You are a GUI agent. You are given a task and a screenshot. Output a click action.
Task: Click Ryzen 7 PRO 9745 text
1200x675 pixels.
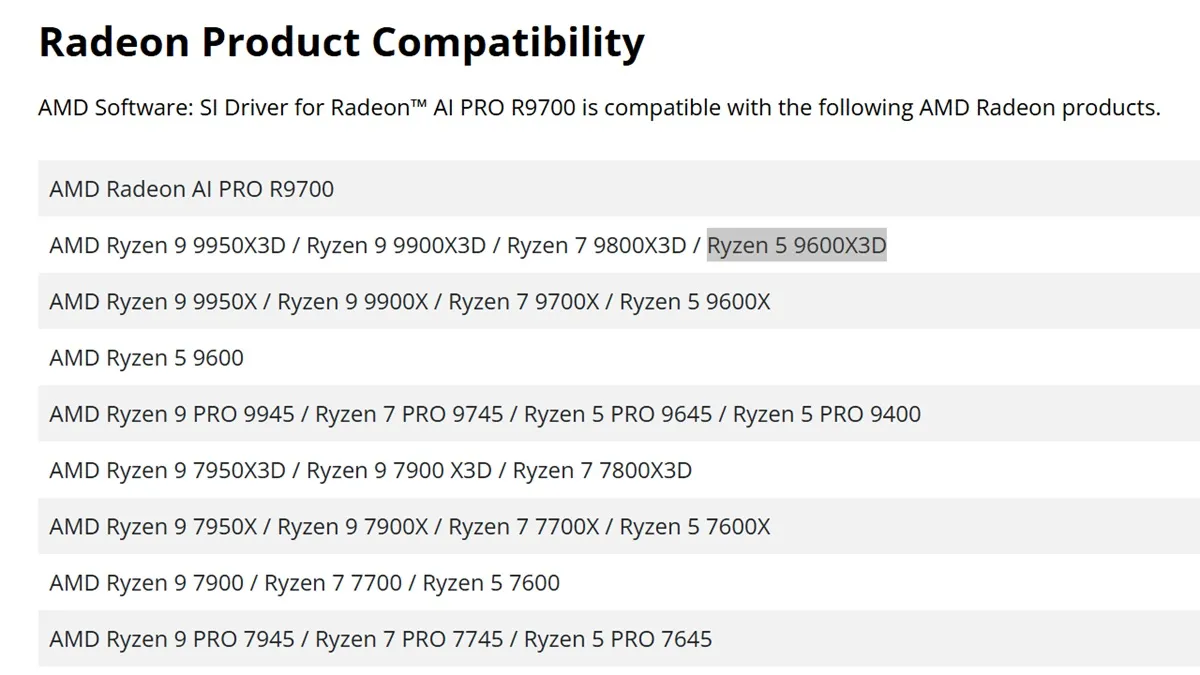(x=409, y=414)
